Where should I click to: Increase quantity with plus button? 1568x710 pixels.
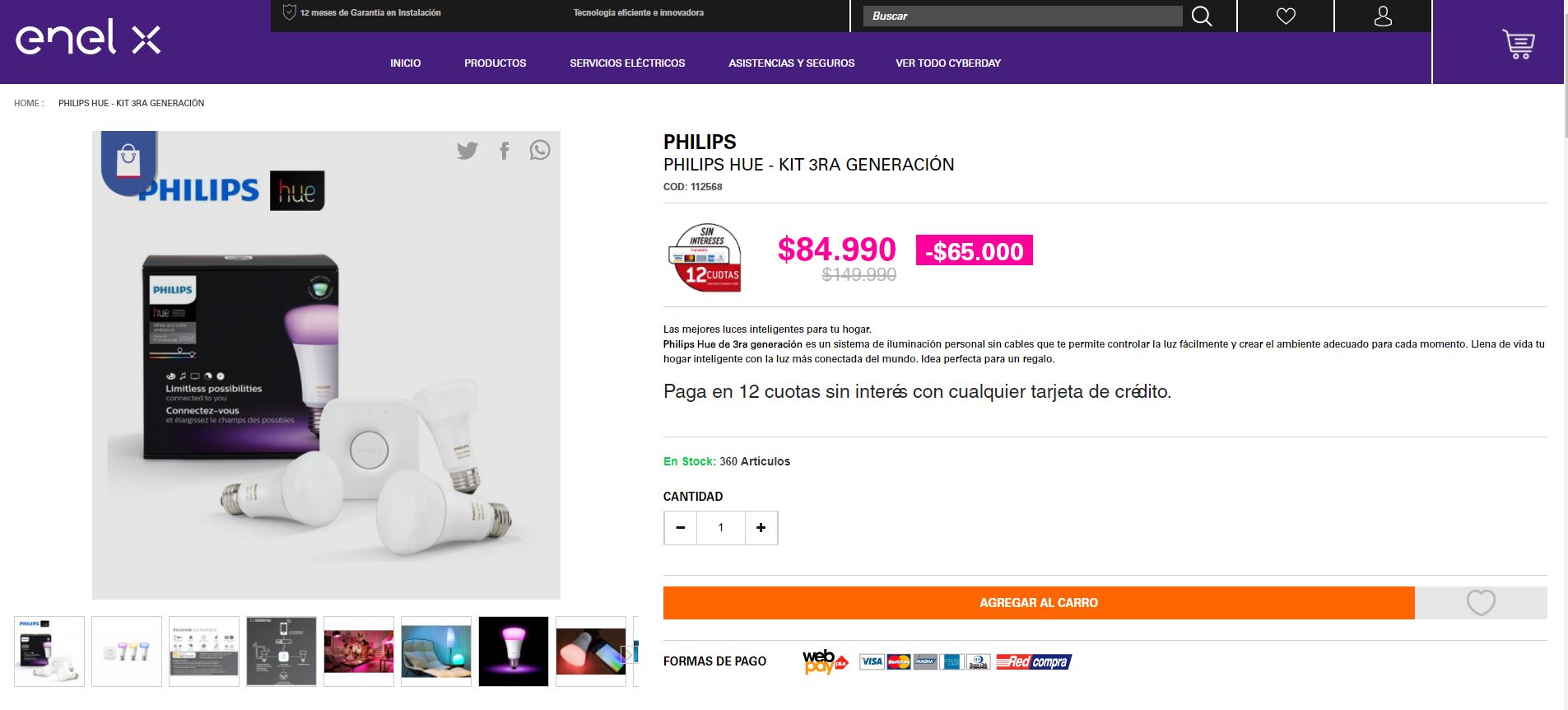click(x=761, y=528)
